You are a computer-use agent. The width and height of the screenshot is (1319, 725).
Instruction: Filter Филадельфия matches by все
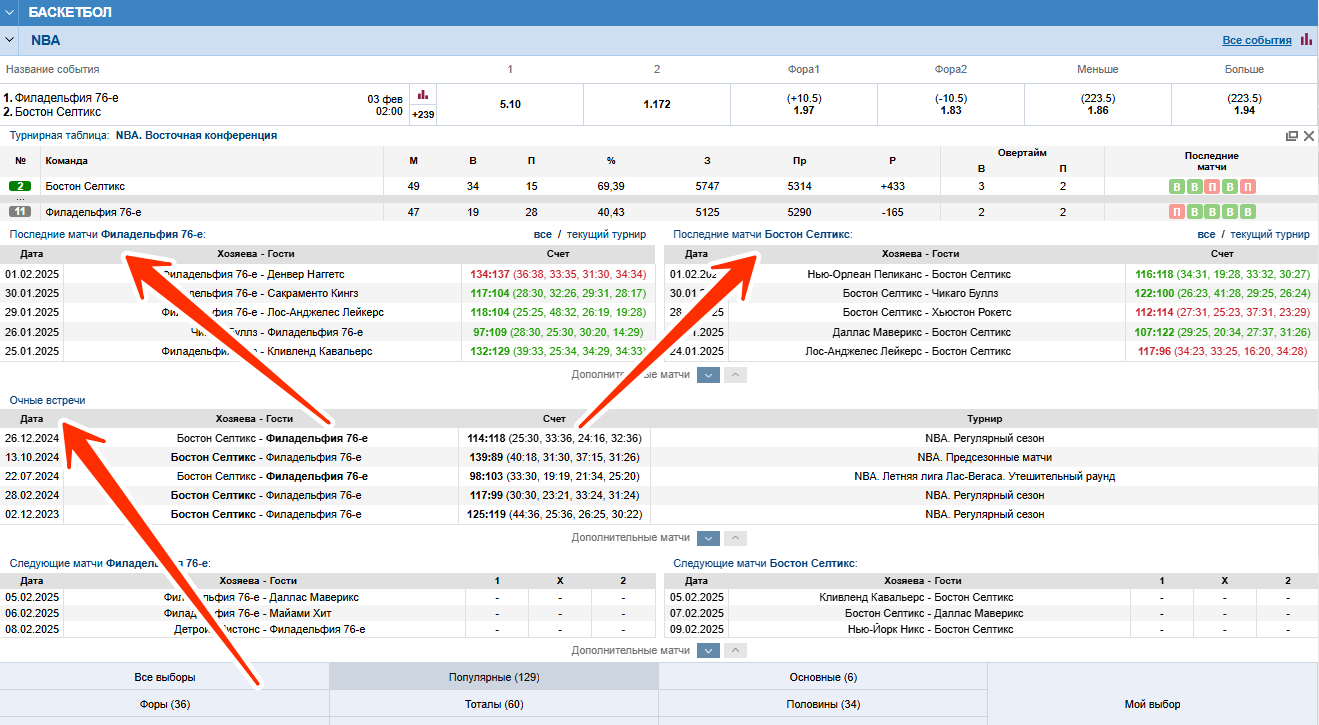coord(543,234)
